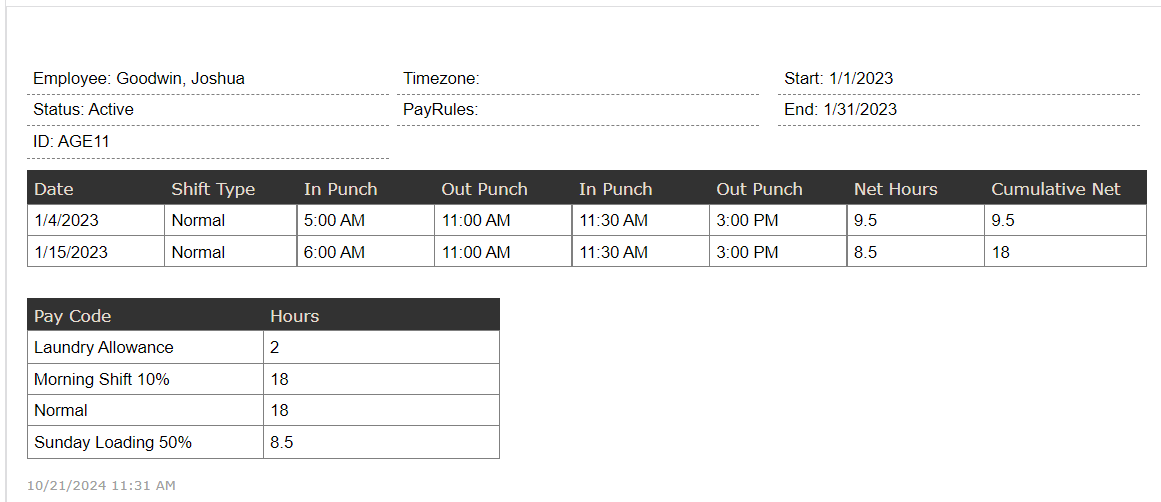Image resolution: width=1161 pixels, height=502 pixels.
Task: Select the Start: 1/1/2023 text
Action: point(839,78)
